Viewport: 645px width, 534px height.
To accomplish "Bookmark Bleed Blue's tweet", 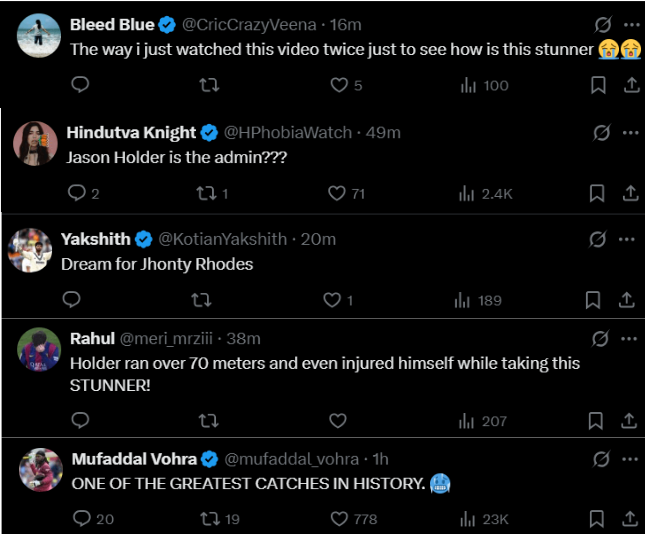I will tap(598, 85).
